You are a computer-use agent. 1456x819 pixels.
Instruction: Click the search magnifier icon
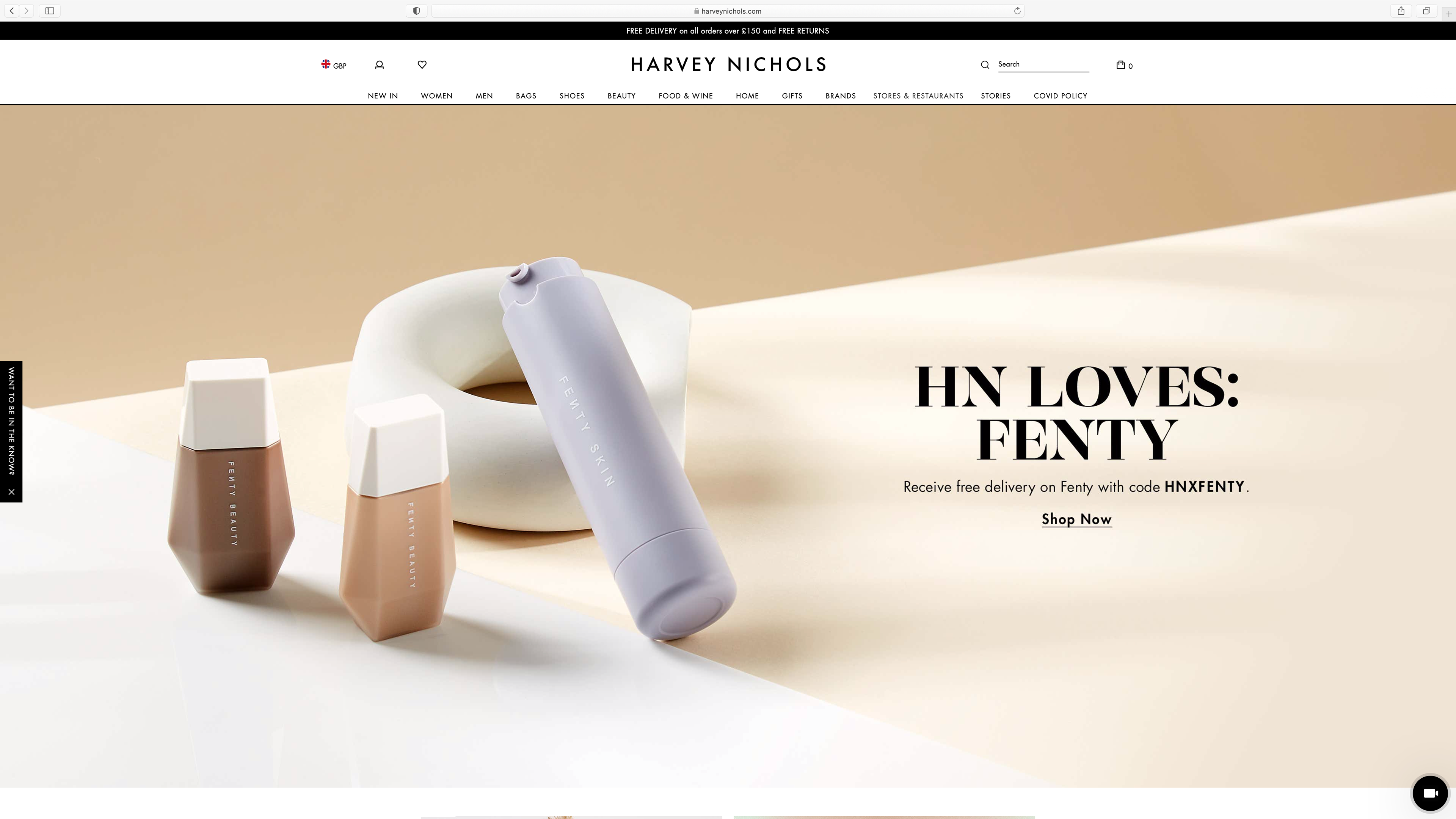[x=985, y=65]
